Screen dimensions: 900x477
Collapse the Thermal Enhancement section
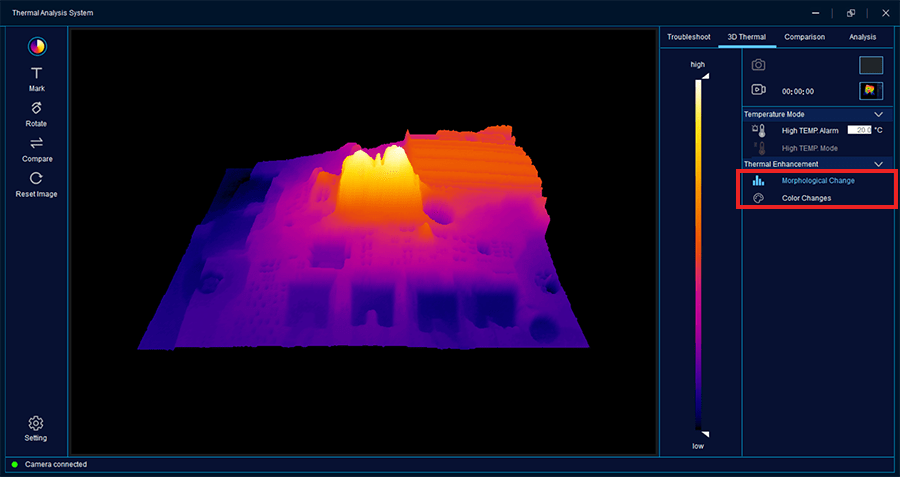point(878,164)
